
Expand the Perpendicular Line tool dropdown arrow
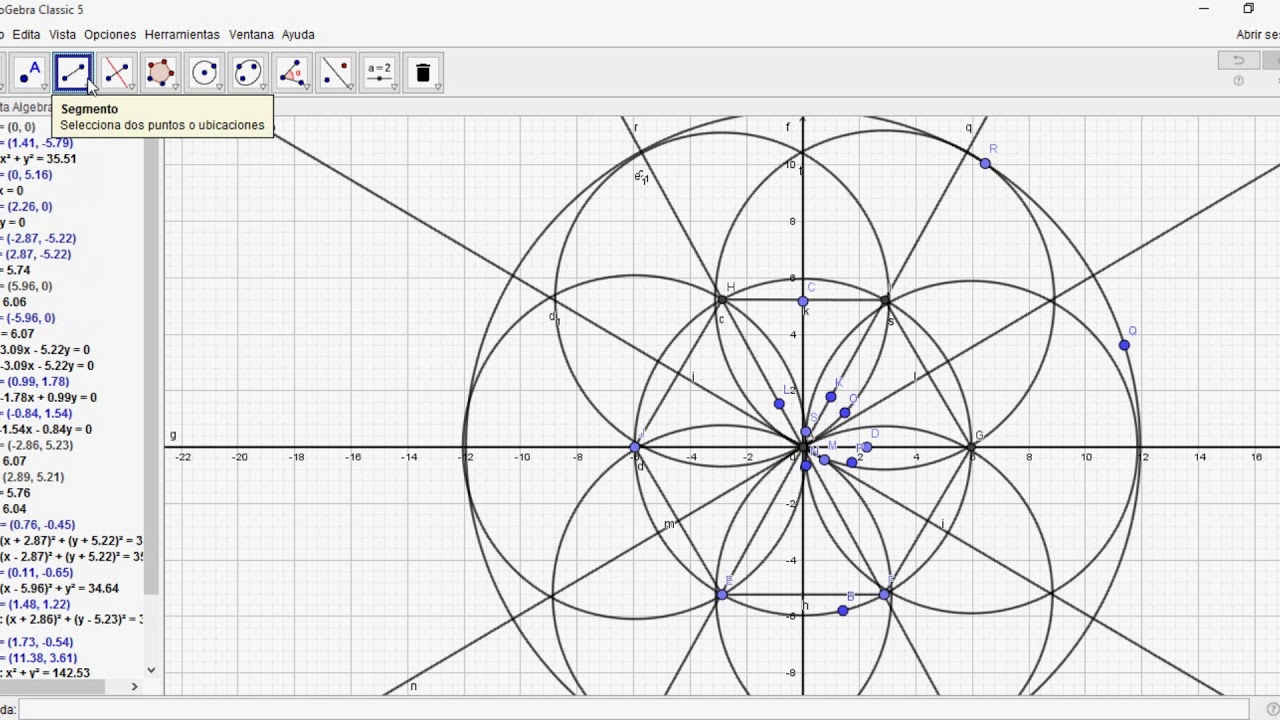tap(131, 87)
